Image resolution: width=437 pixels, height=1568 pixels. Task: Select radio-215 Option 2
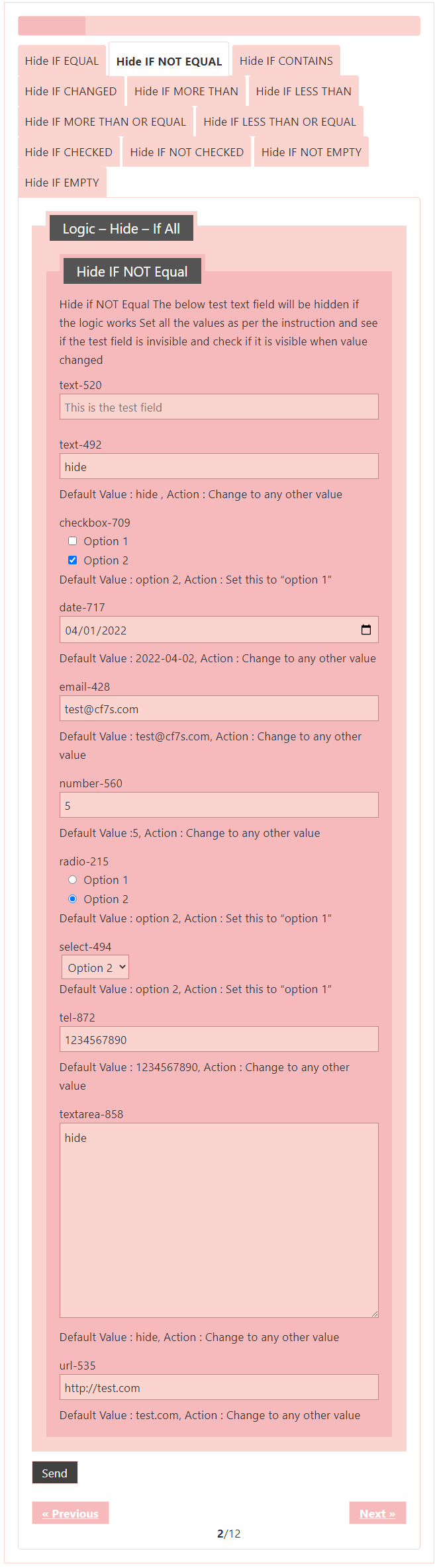[x=73, y=899]
